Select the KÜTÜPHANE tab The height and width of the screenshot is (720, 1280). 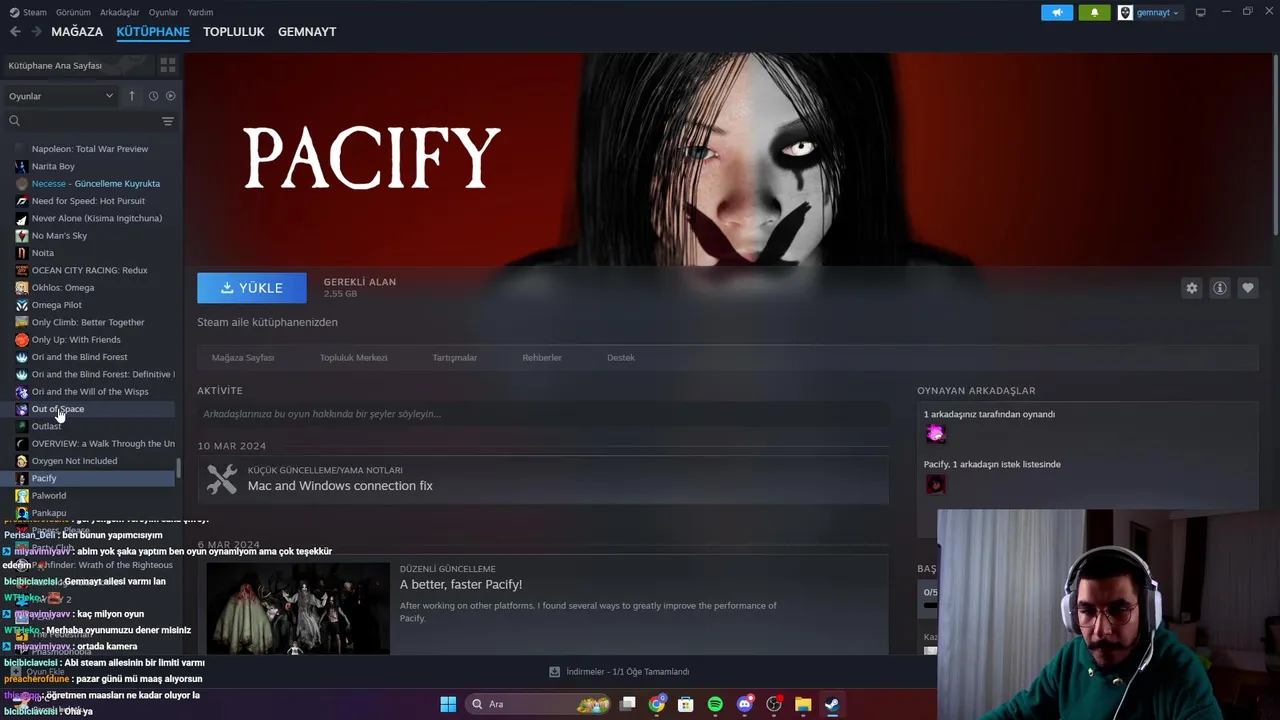pos(153,32)
